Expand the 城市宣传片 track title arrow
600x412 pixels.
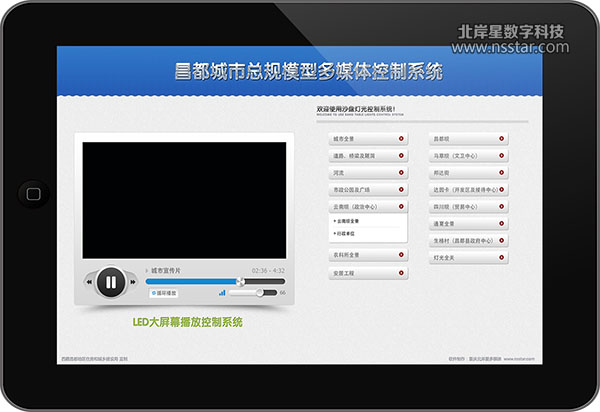tap(147, 270)
